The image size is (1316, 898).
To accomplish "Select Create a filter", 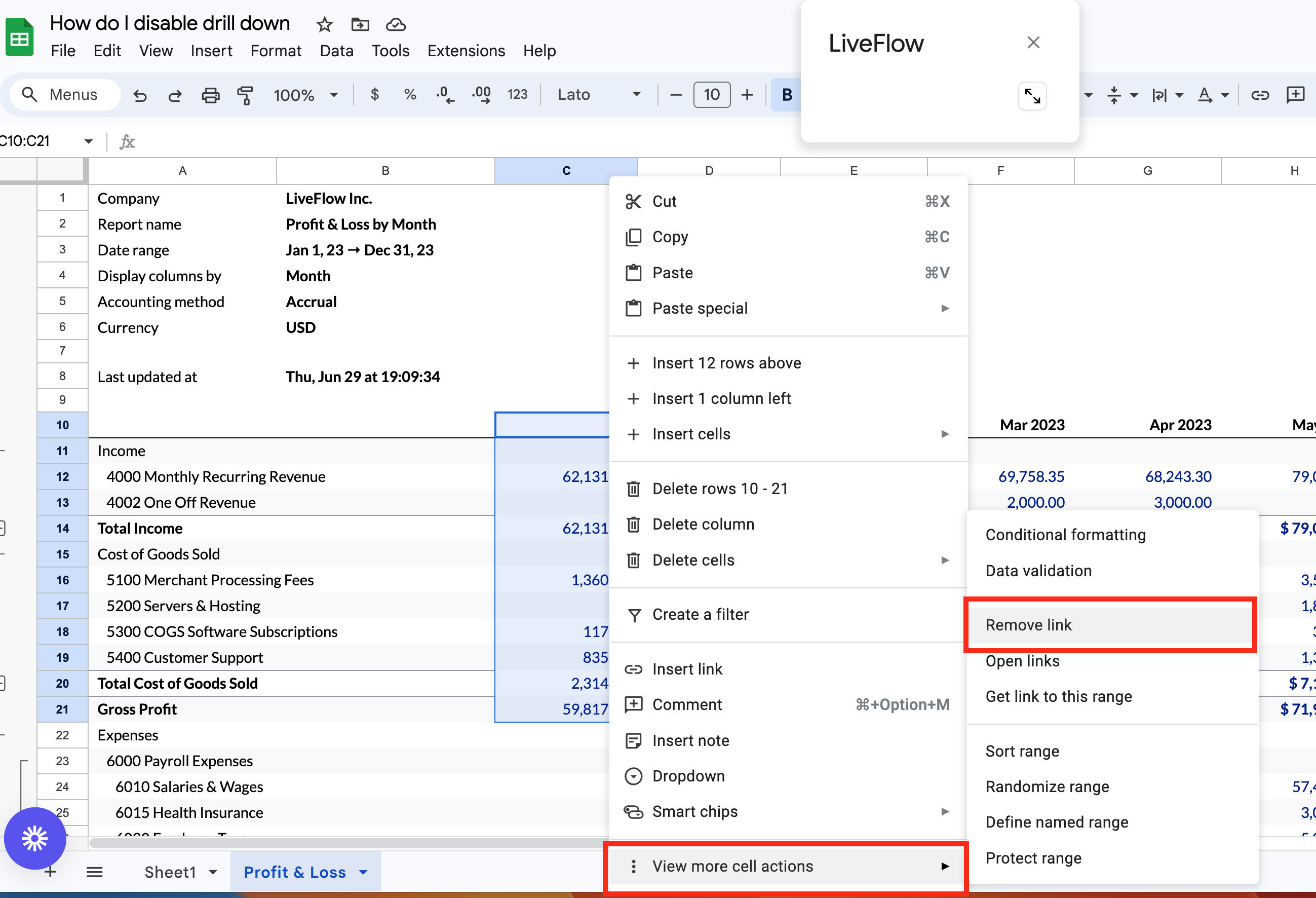I will (788, 615).
